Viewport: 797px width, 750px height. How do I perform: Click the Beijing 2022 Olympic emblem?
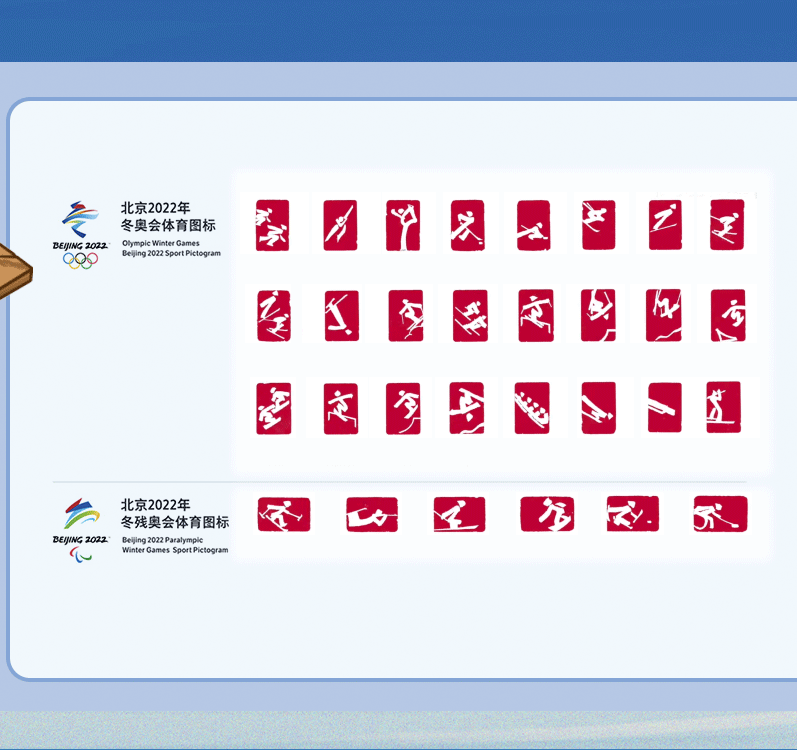[x=80, y=225]
